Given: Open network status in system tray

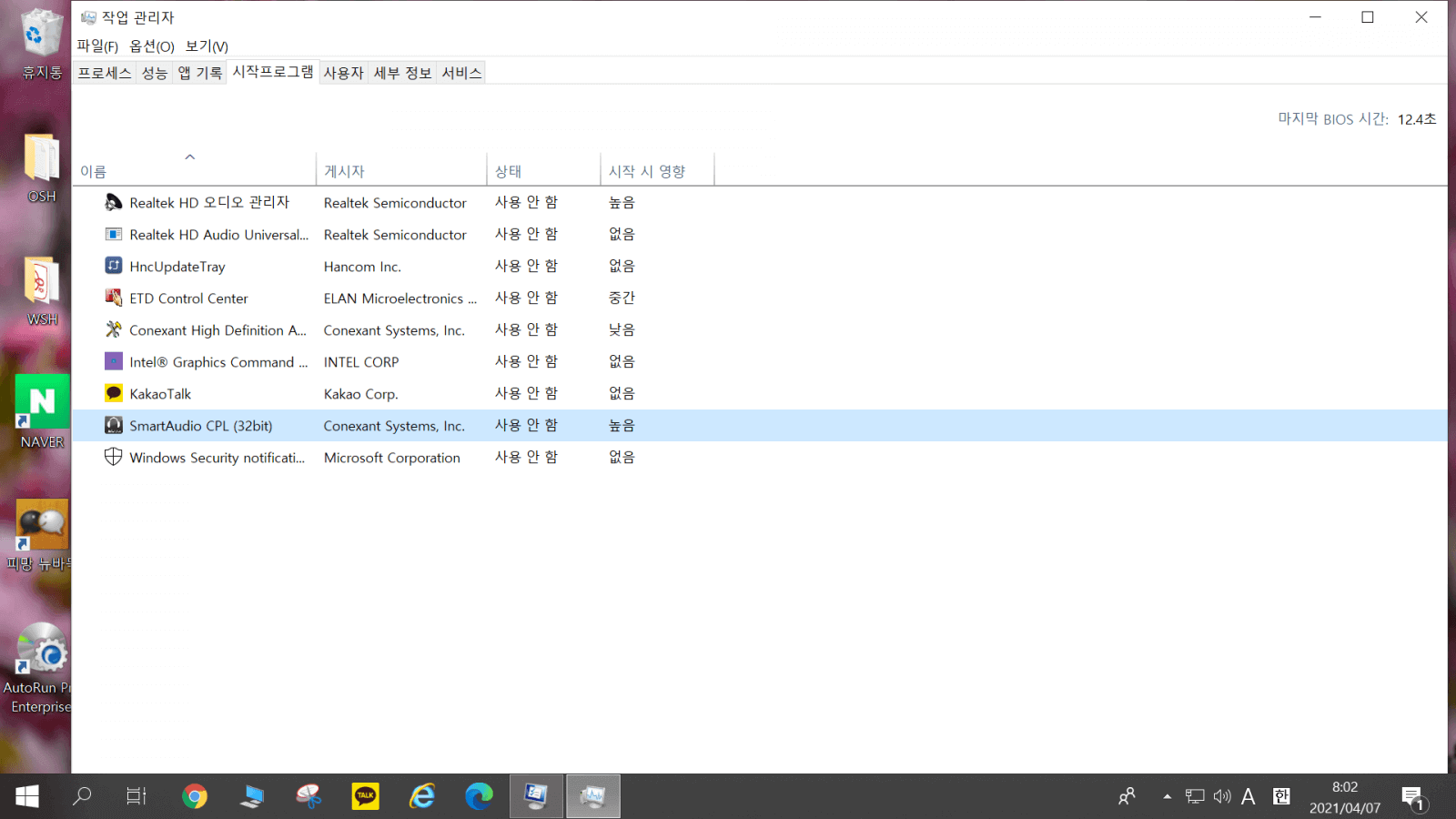Looking at the screenshot, I should click(x=1195, y=796).
